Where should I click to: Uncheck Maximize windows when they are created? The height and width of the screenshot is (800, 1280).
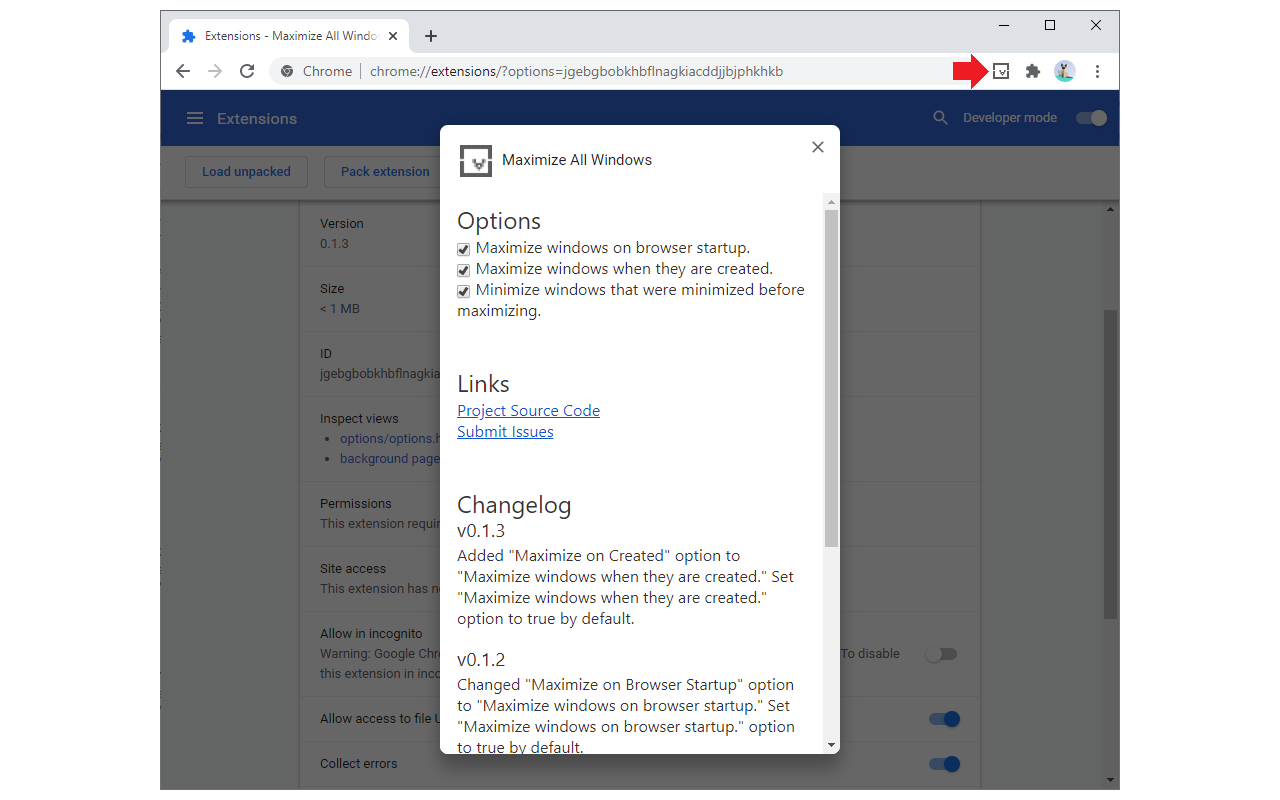pyautogui.click(x=464, y=270)
